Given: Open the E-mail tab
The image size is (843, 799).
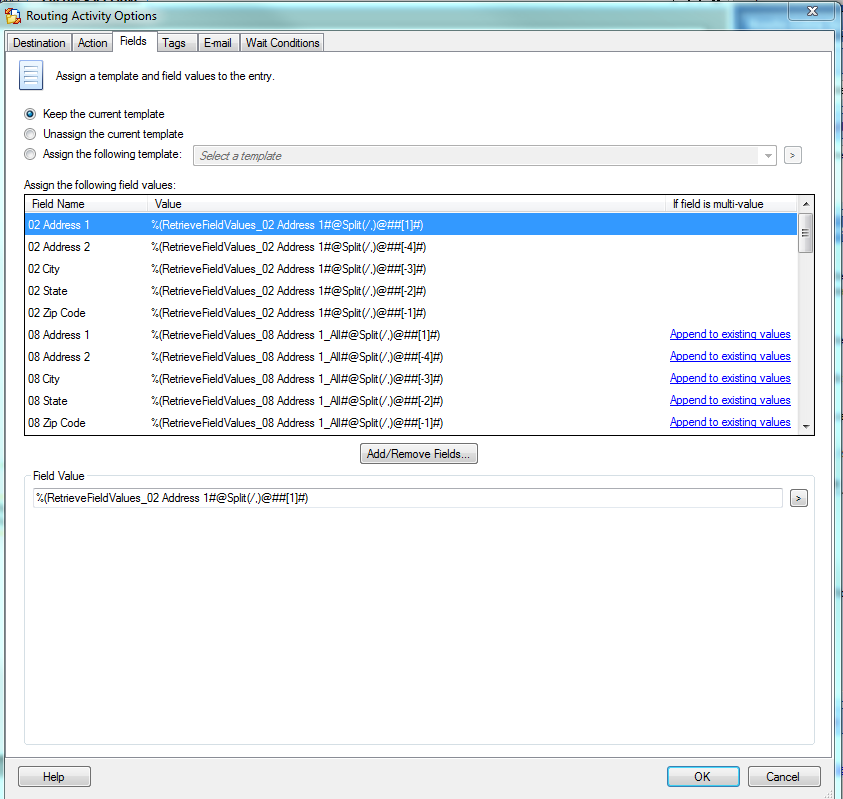Looking at the screenshot, I should tap(218, 43).
